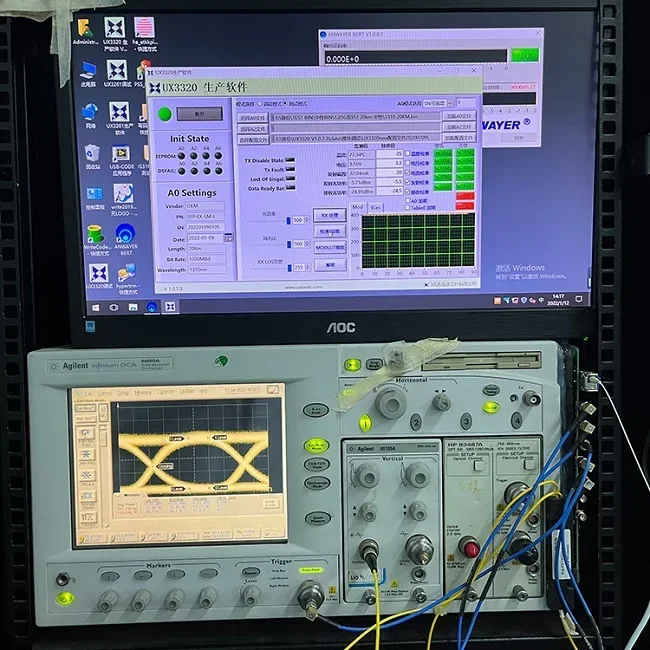The width and height of the screenshot is (650, 650).
Task: Adjust the 光功率 slider handle
Action: click(x=289, y=221)
